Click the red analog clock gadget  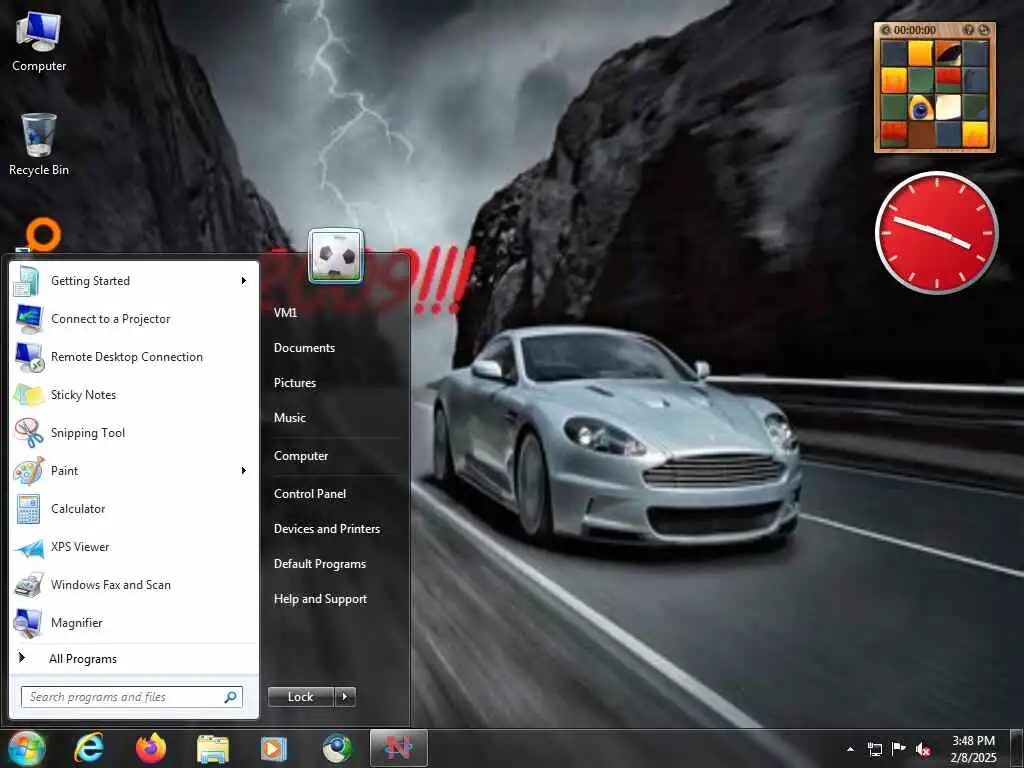936,232
